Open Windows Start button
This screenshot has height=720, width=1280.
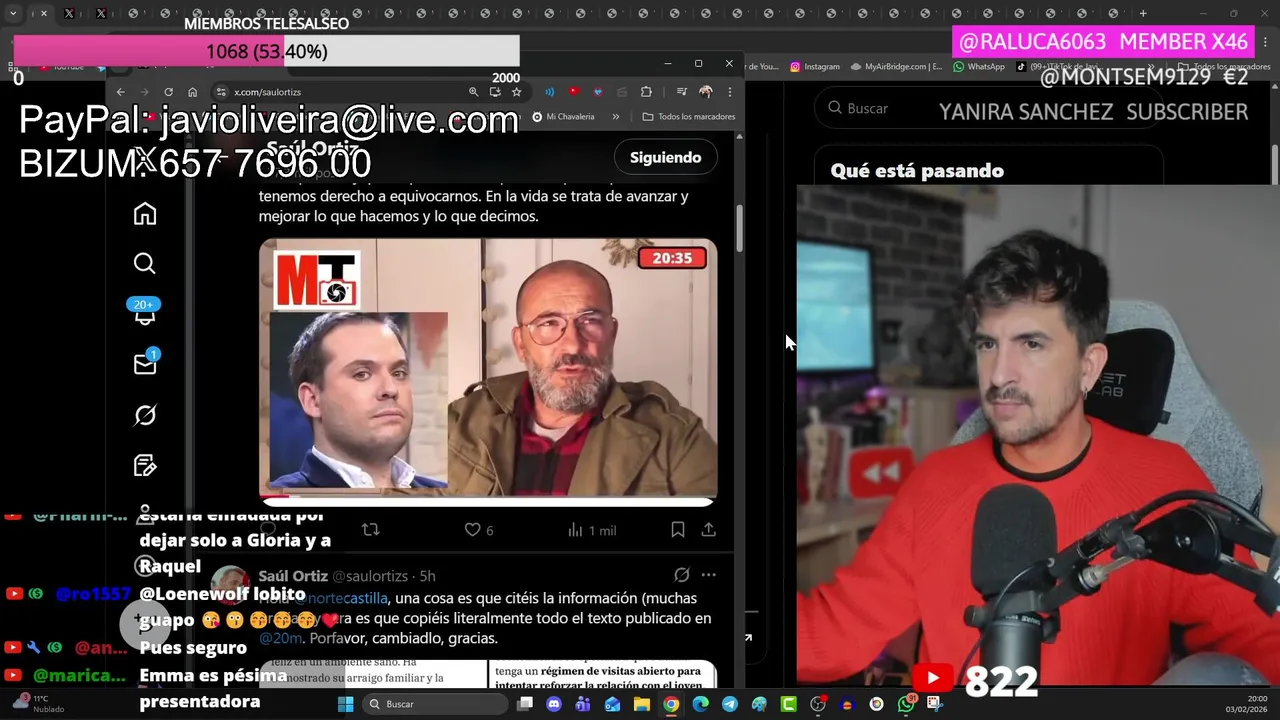346,704
